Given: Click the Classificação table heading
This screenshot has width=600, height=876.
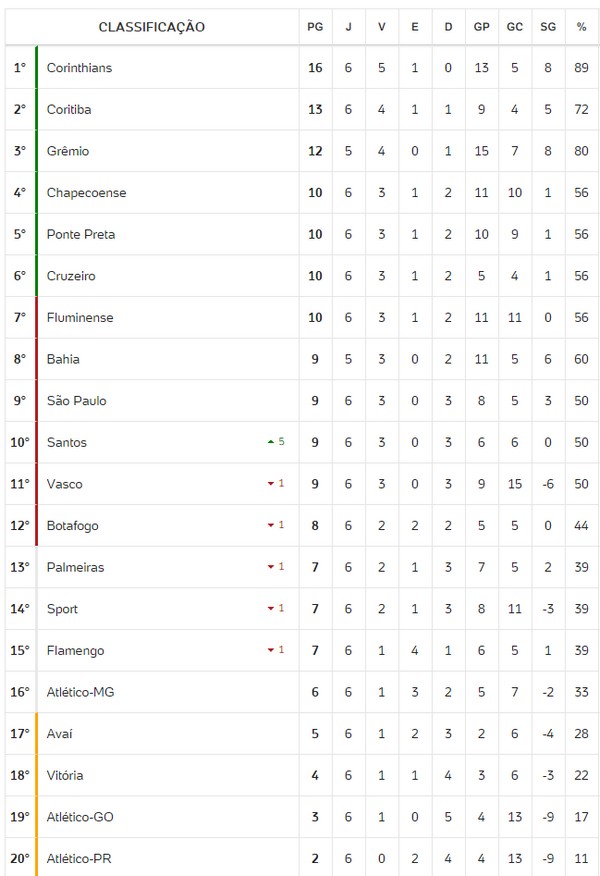Looking at the screenshot, I should click(x=151, y=27).
